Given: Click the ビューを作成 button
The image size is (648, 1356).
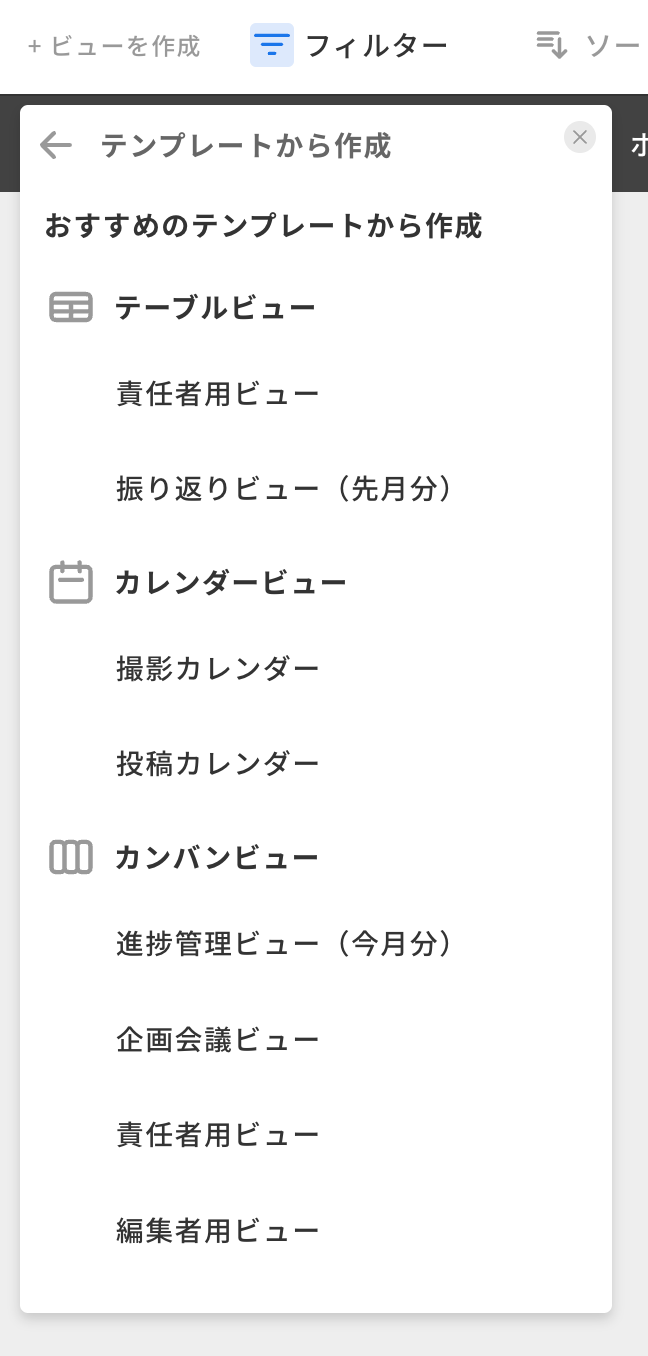Looking at the screenshot, I should pos(114,46).
